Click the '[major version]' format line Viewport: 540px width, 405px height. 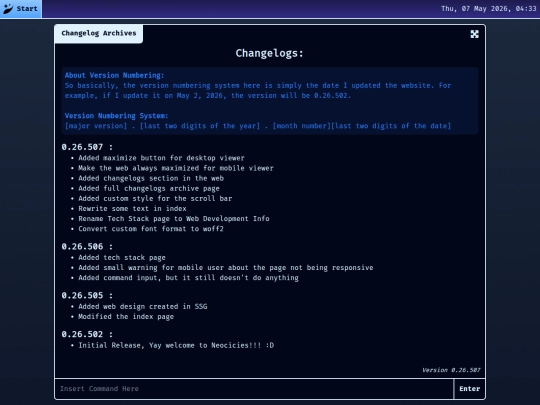coord(258,126)
